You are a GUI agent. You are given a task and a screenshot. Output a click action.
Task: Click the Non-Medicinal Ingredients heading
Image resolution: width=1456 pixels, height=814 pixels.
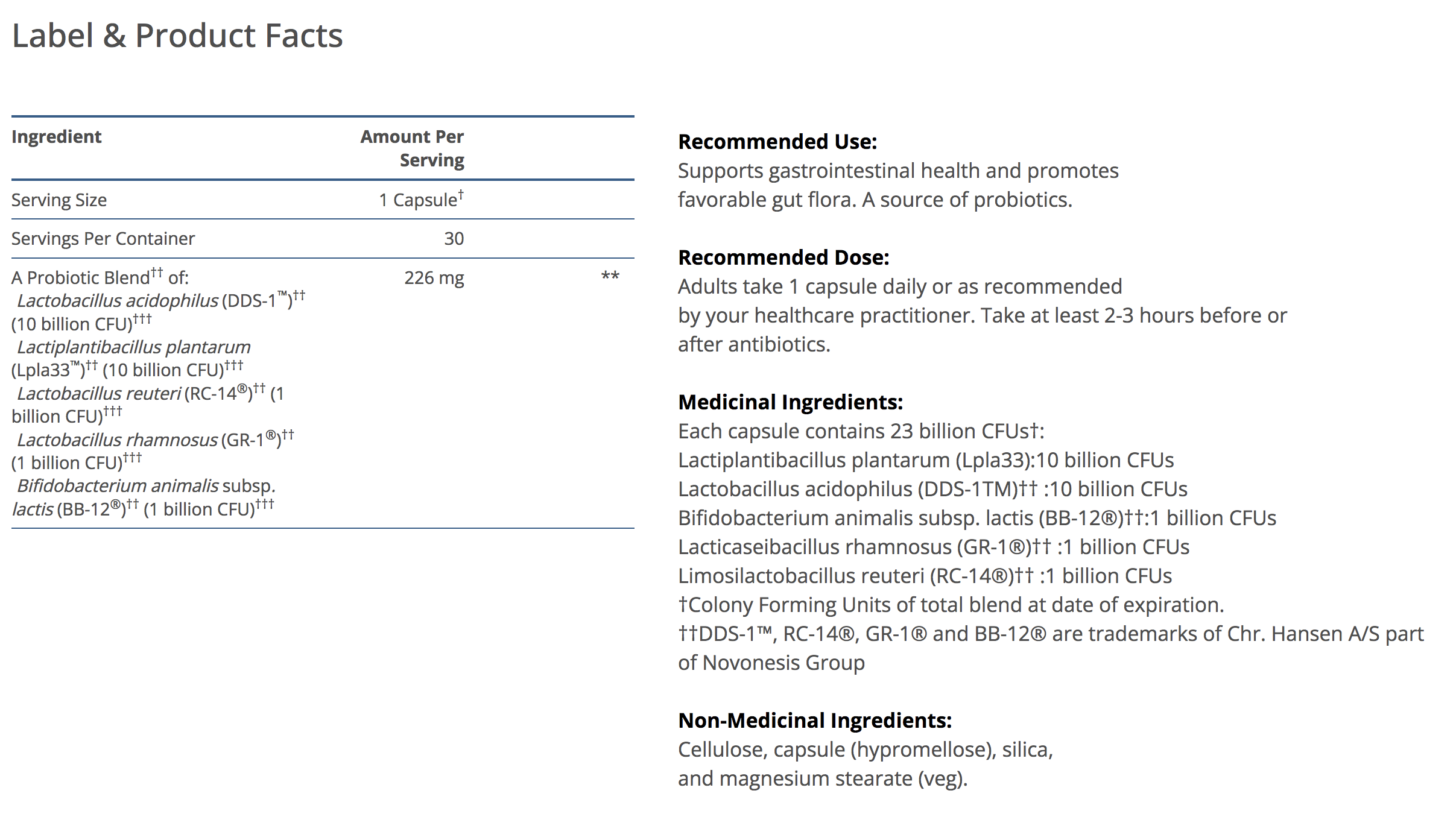[815, 721]
